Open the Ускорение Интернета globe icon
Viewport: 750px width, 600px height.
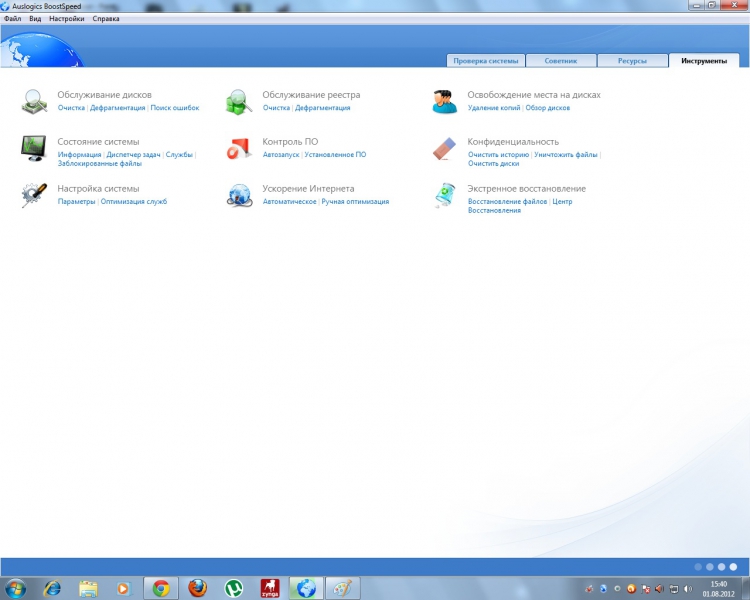coord(238,195)
